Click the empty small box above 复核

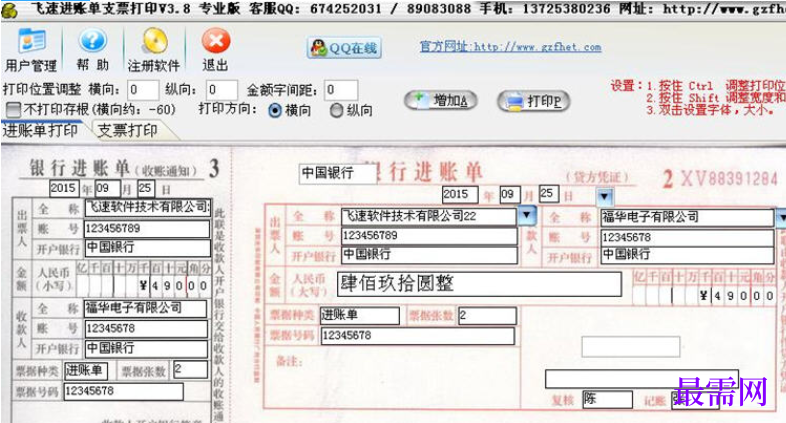(x=631, y=347)
